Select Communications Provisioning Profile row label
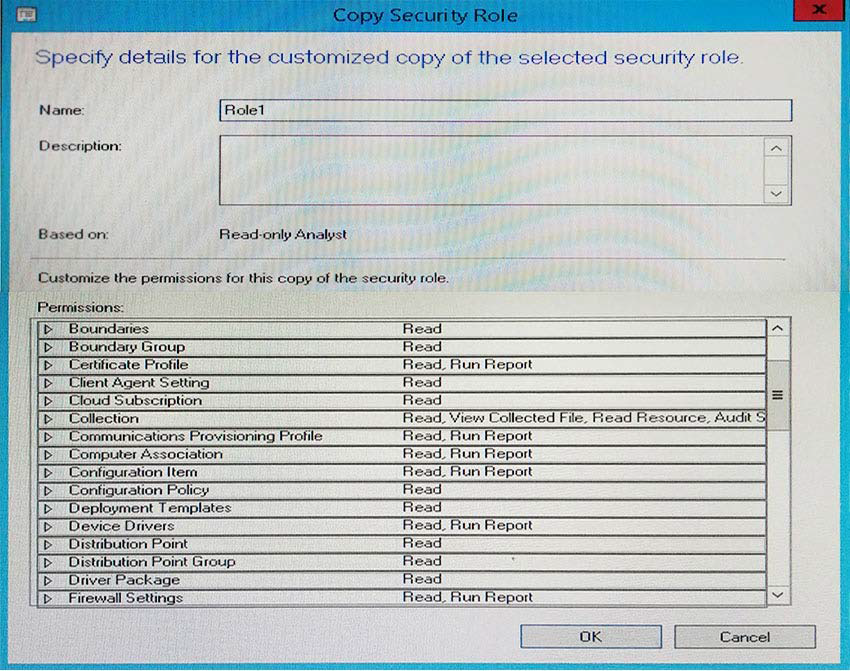This screenshot has width=850, height=671. click(196, 436)
